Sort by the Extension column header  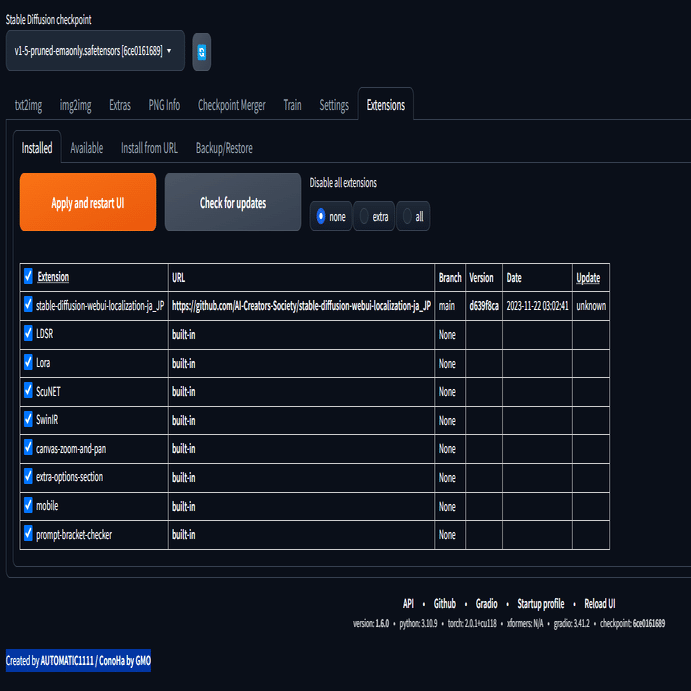pos(53,277)
